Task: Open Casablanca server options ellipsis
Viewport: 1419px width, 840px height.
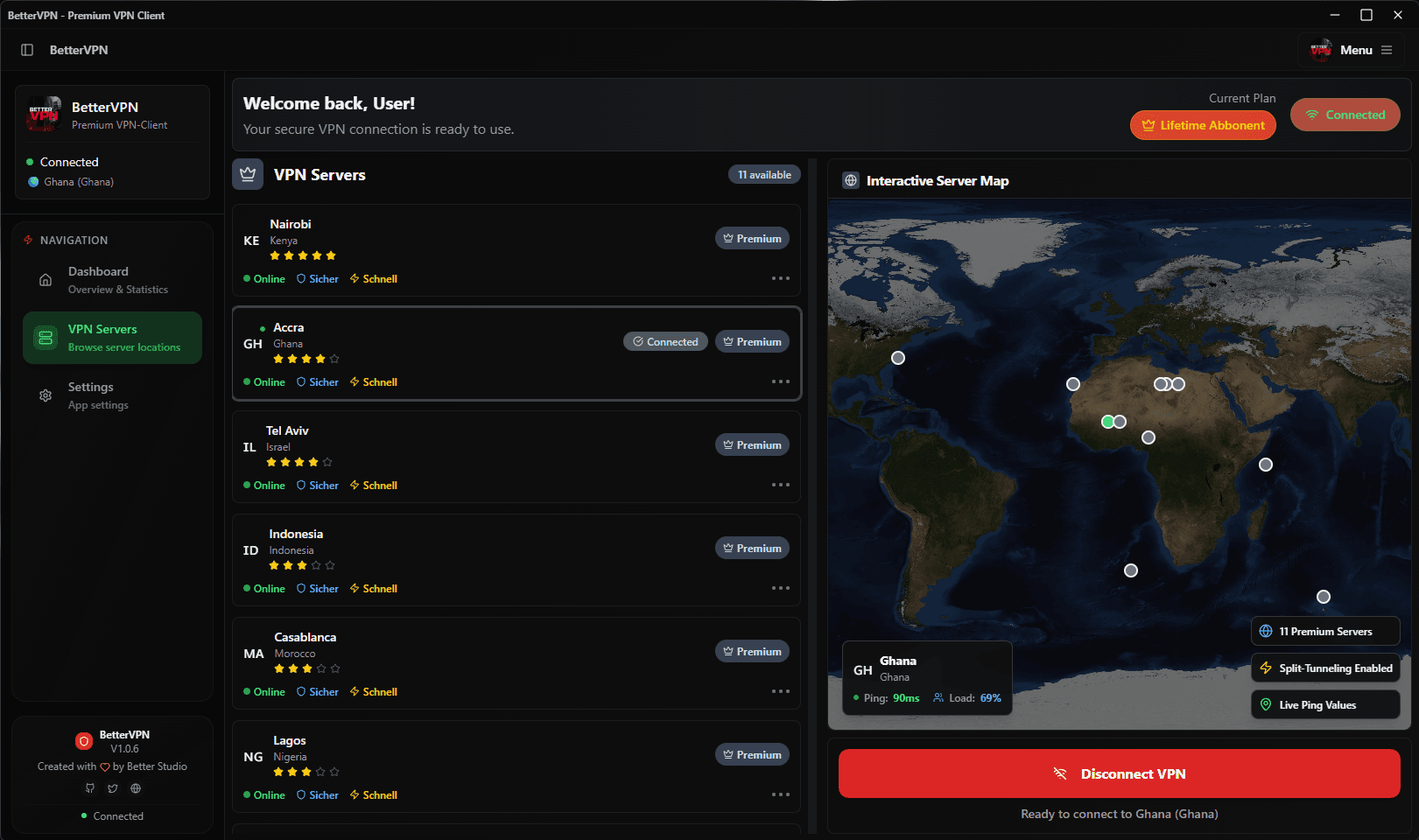Action: [x=781, y=691]
